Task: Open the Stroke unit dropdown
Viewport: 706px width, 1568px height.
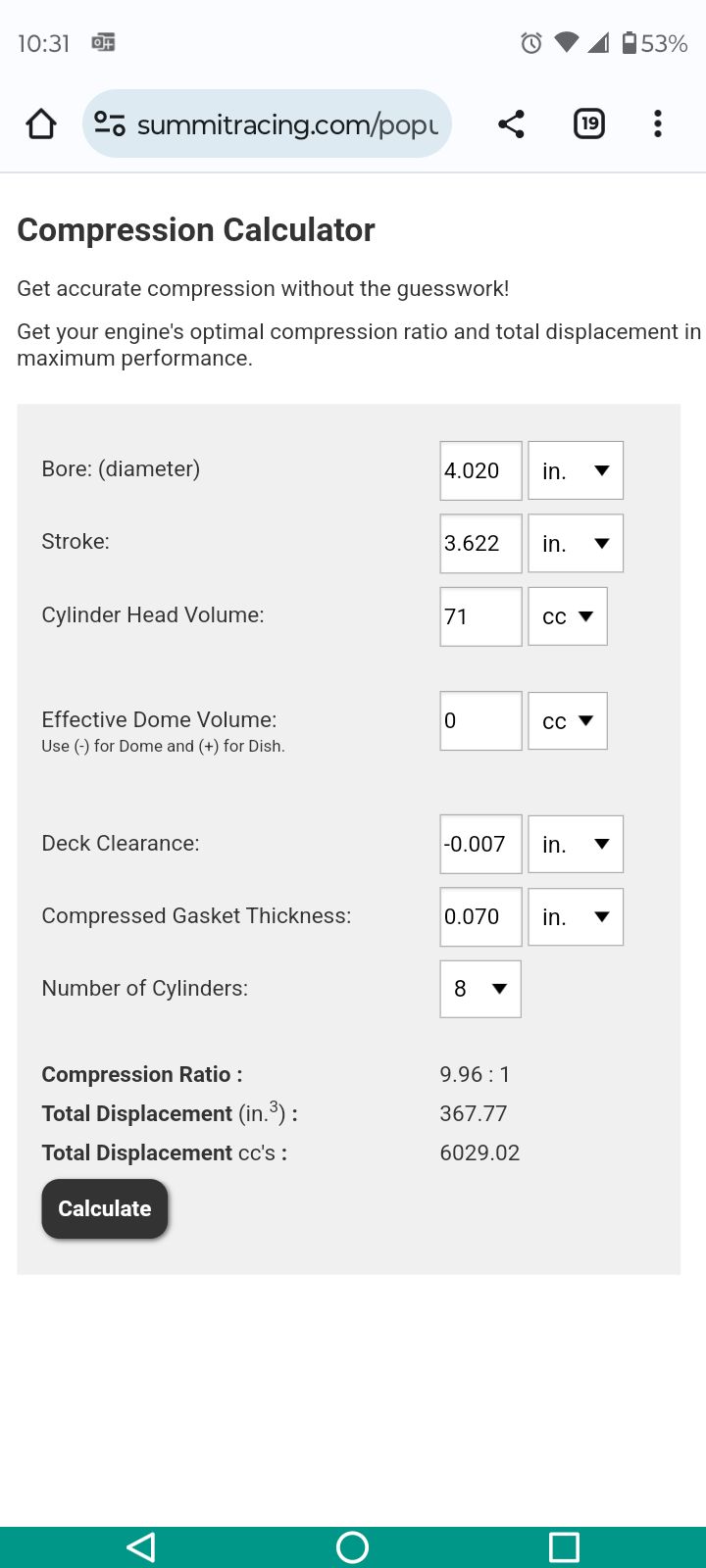Action: pos(576,544)
